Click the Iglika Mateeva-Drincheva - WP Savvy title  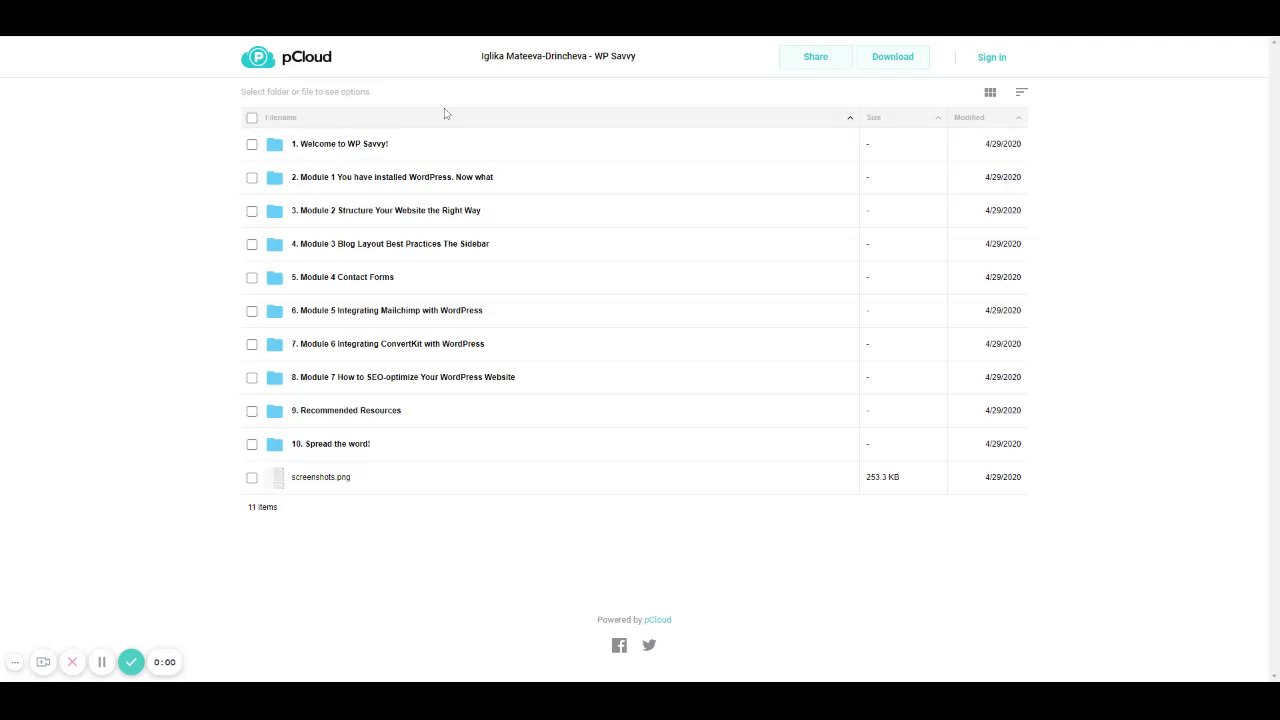[558, 56]
